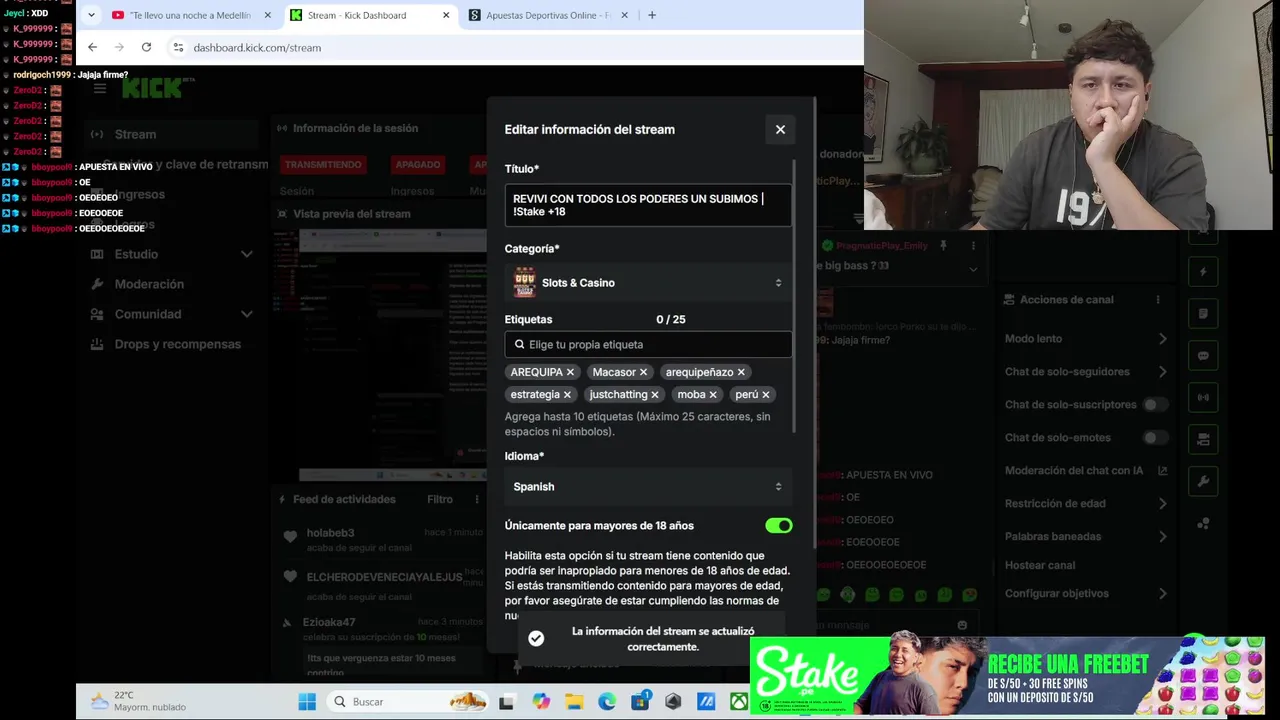The height and width of the screenshot is (720, 1280).
Task: Open Microsoft Store from the taskbar
Action: [x=640, y=701]
